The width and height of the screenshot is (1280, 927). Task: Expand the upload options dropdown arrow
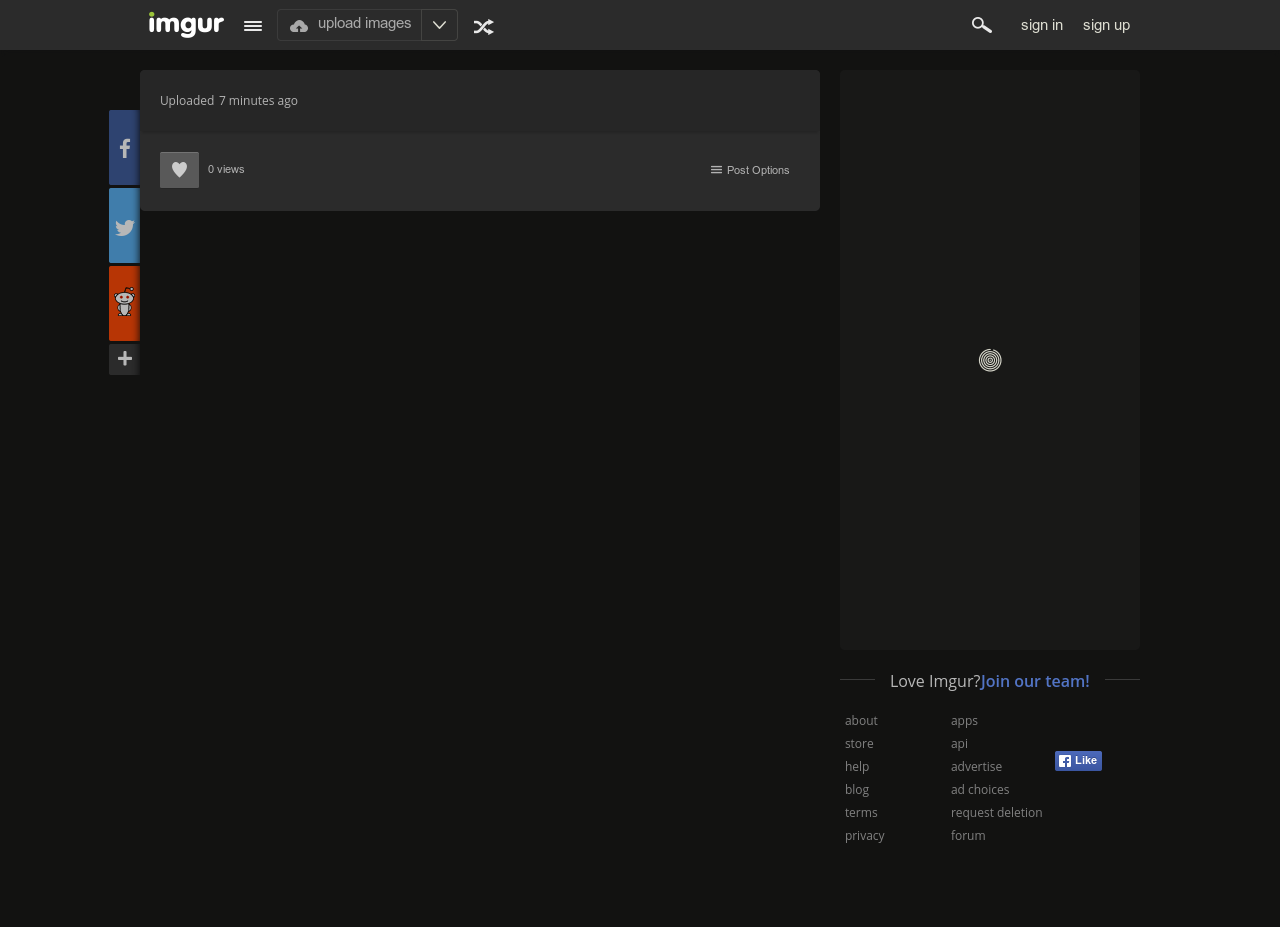(439, 25)
